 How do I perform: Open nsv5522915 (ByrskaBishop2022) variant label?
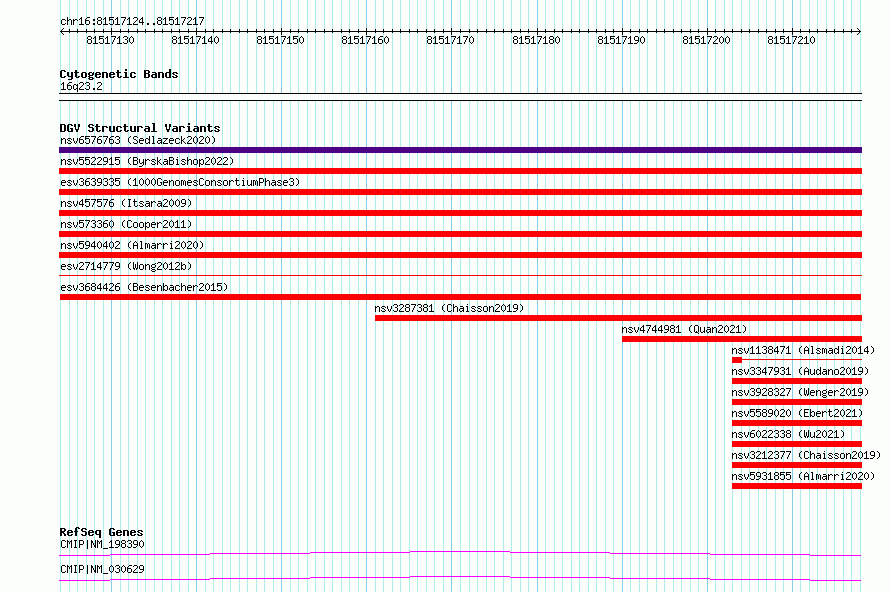147,161
